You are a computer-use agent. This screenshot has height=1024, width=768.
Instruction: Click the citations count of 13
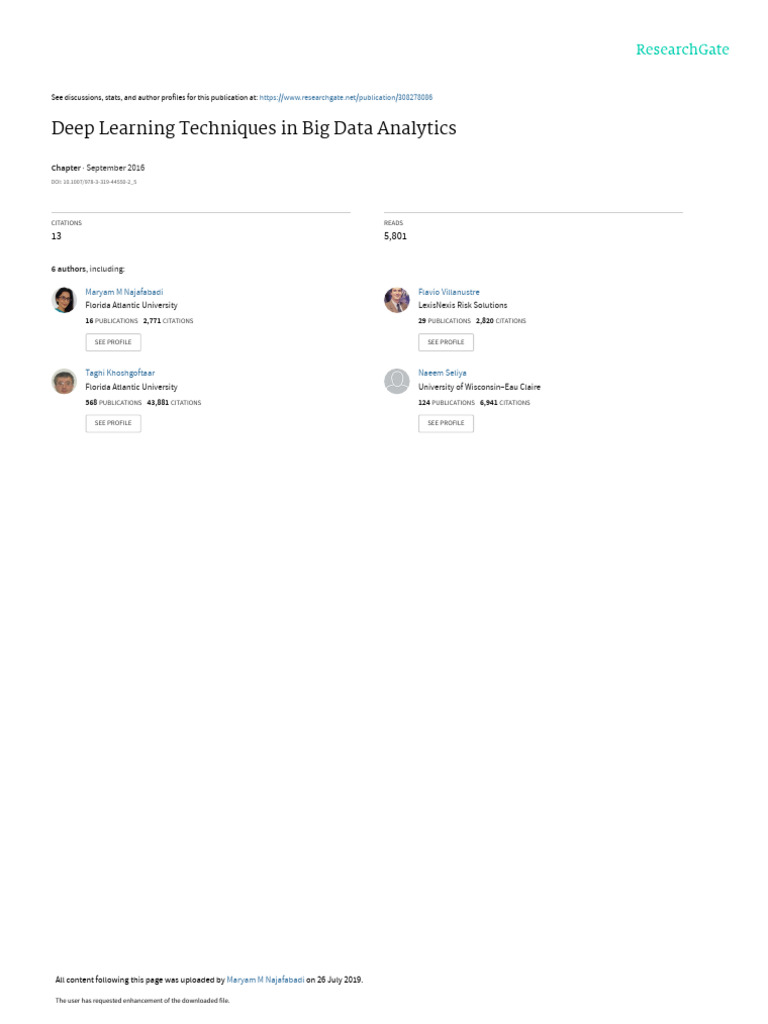pyautogui.click(x=56, y=236)
